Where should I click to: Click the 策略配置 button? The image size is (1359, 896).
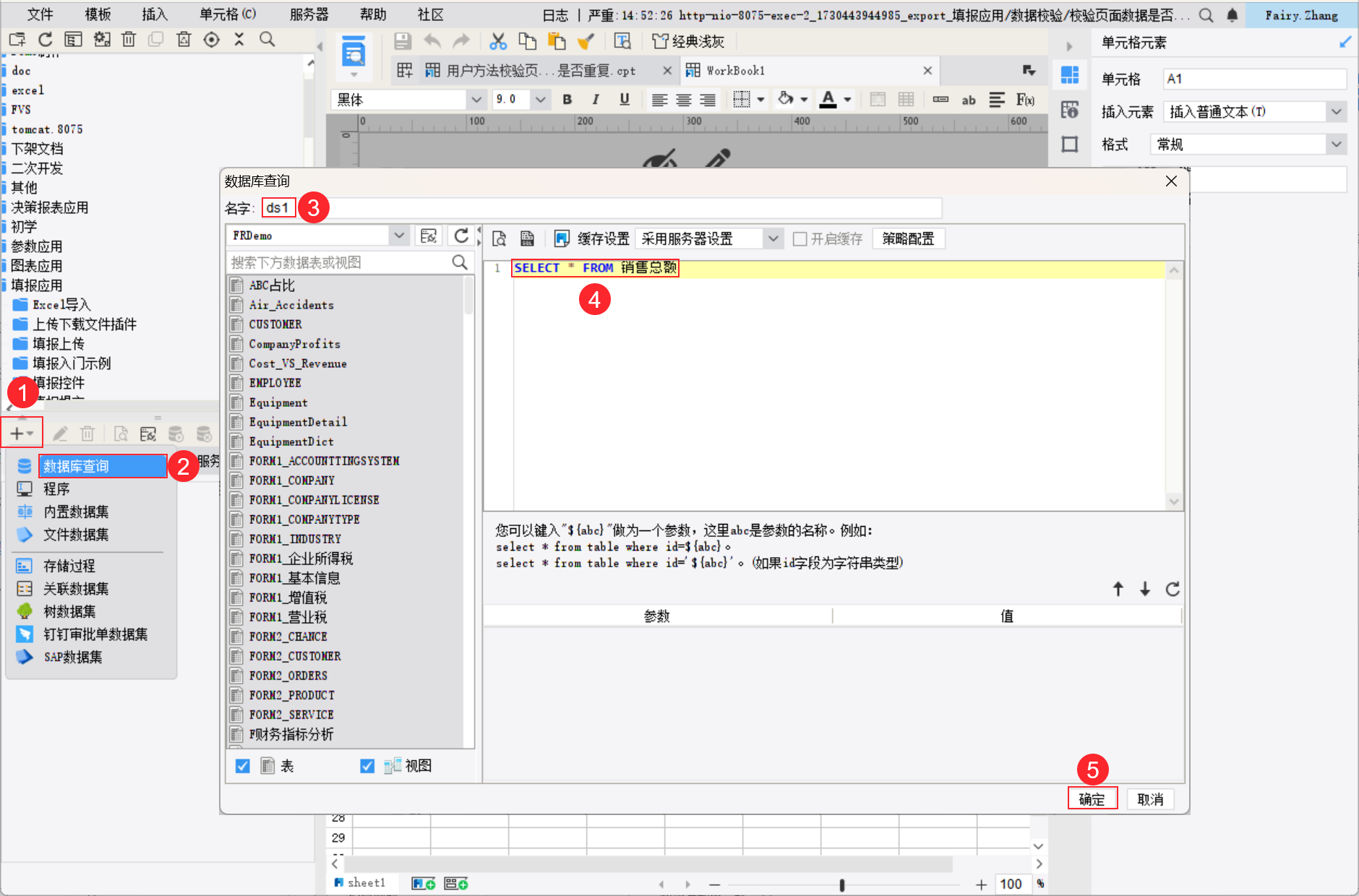pyautogui.click(x=908, y=238)
